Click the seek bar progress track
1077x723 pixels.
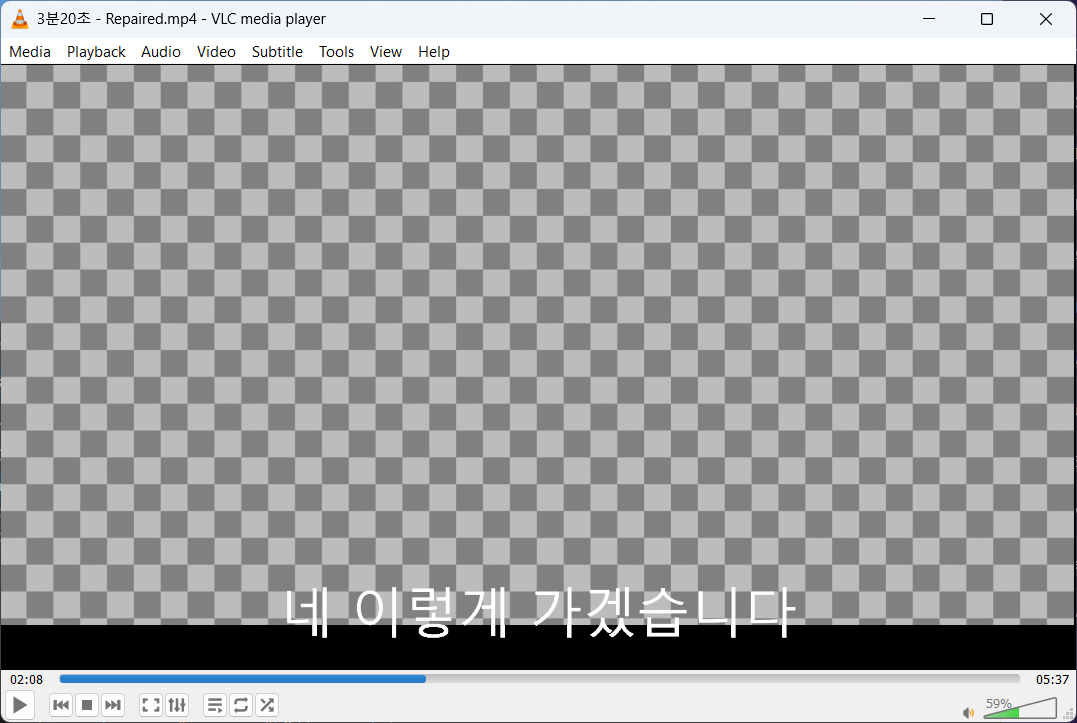tap(540, 679)
